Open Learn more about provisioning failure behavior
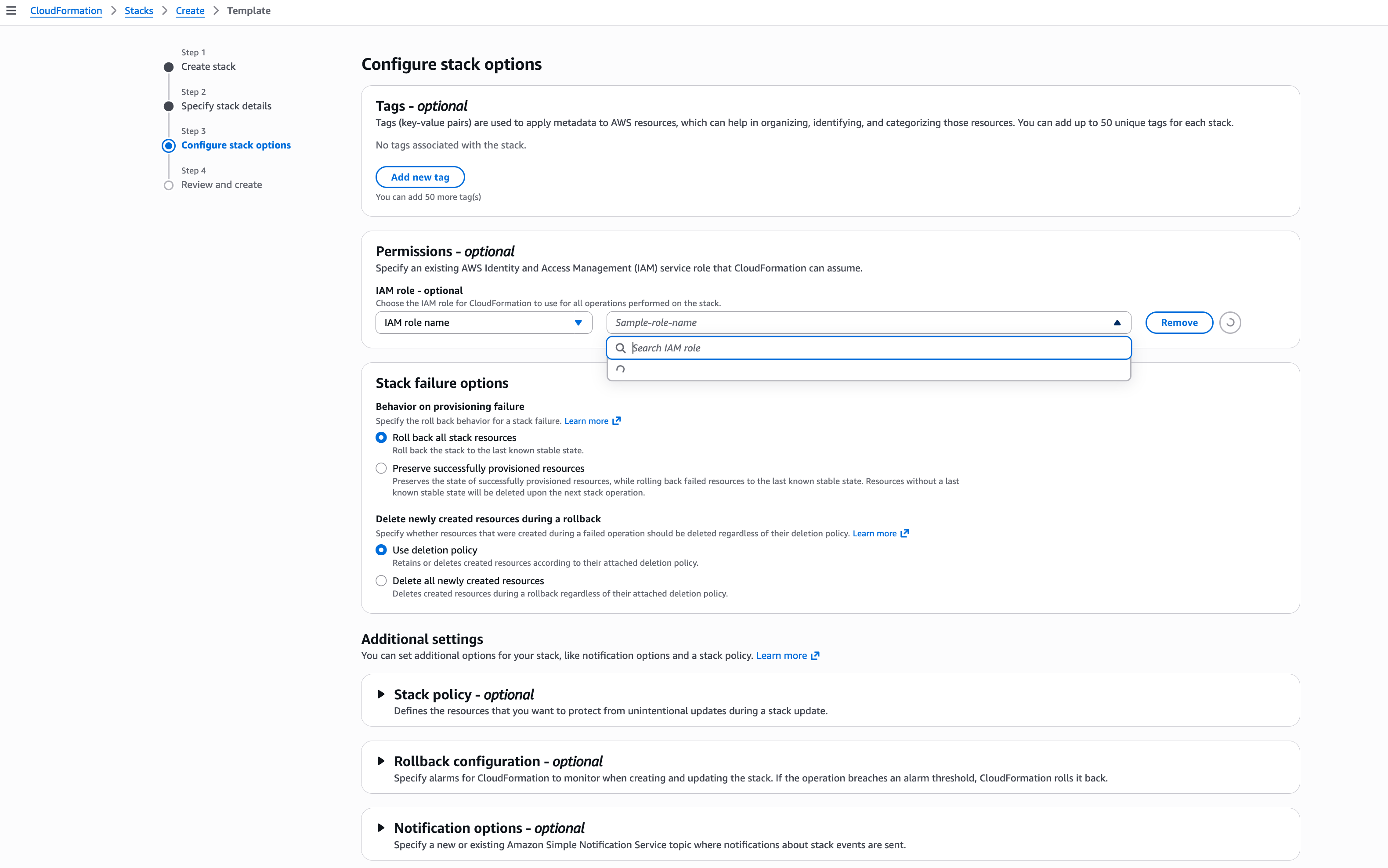The height and width of the screenshot is (868, 1388). pos(587,420)
